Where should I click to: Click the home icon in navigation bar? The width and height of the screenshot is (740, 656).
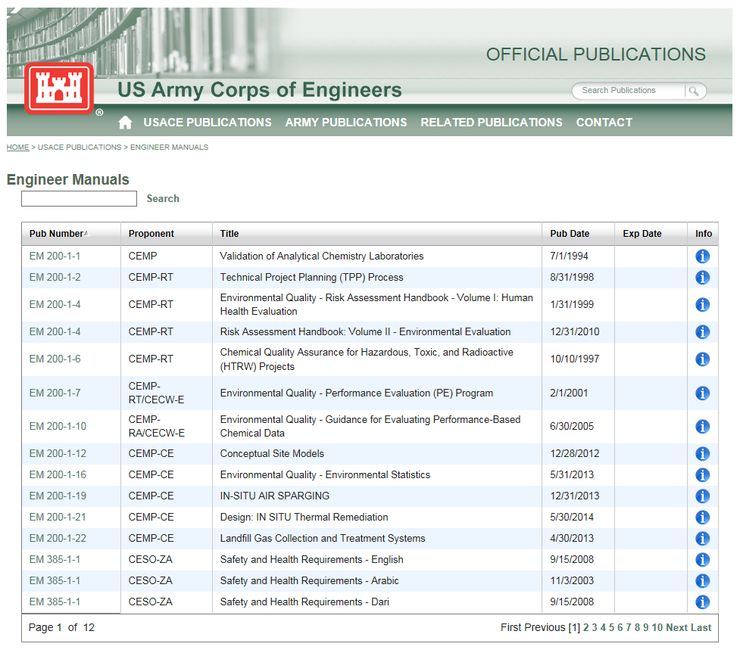point(125,122)
